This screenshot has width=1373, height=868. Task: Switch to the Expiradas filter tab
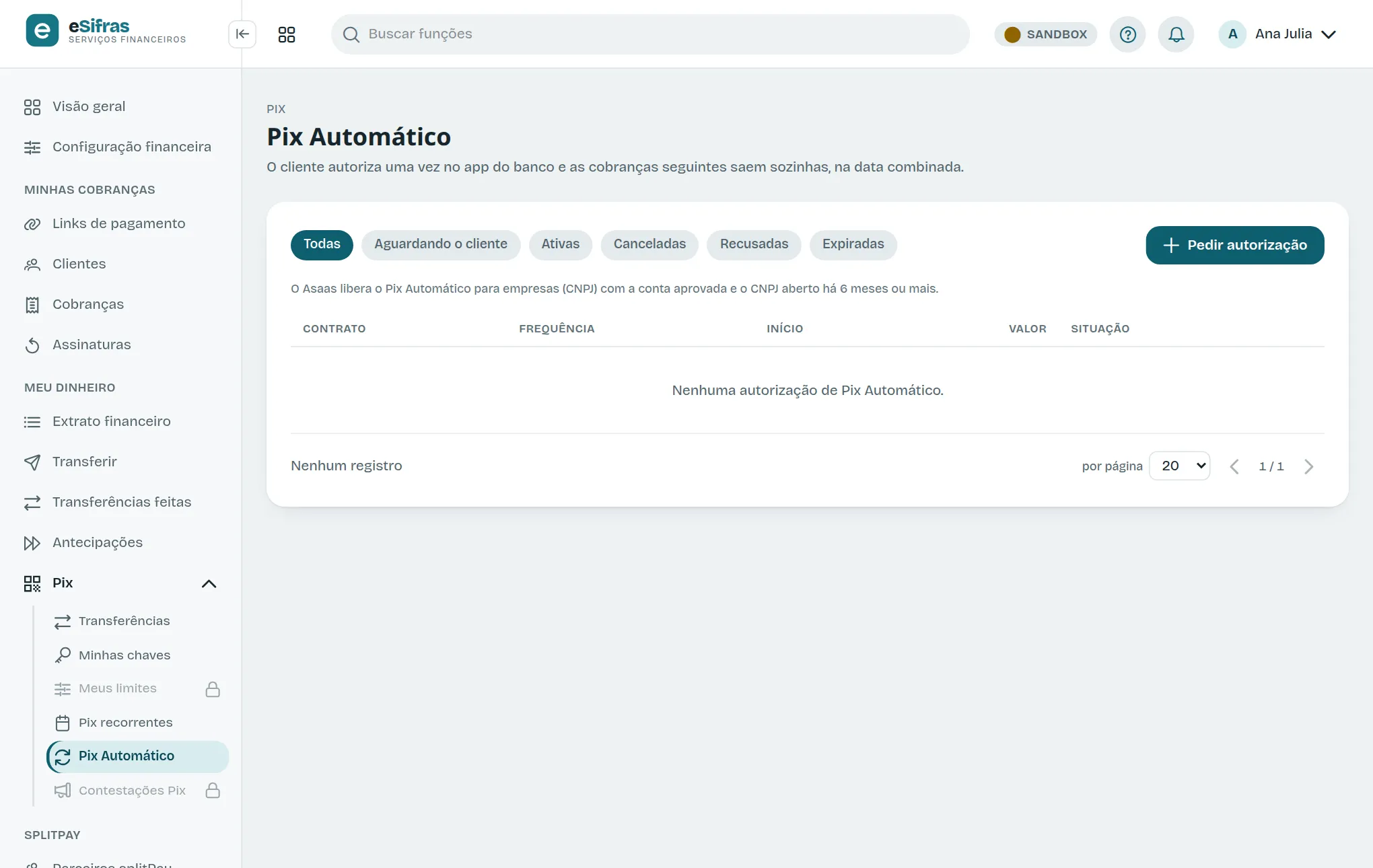(853, 244)
